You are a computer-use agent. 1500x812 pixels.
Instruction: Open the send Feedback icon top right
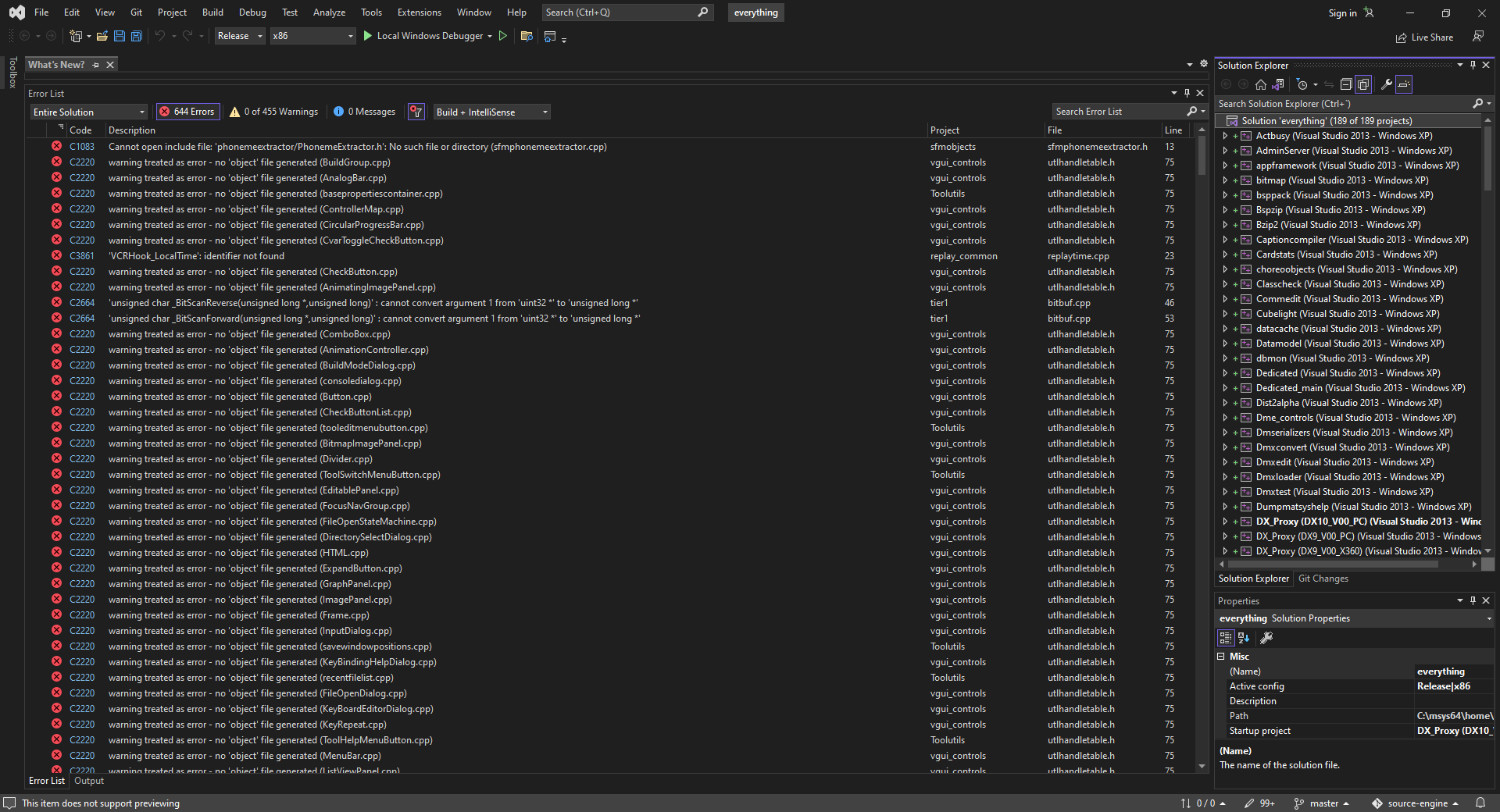tap(1479, 36)
